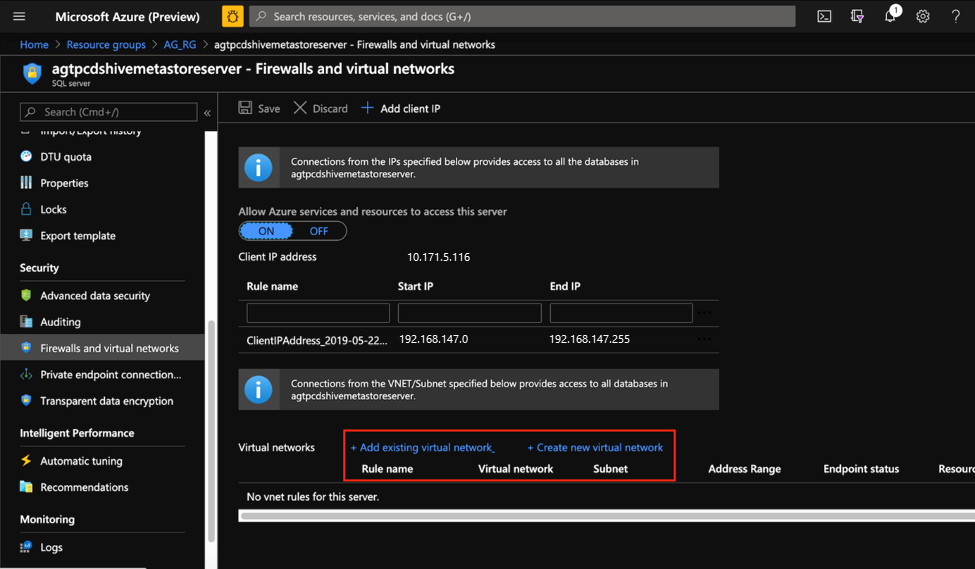
Task: Click the Add client IP plus icon
Action: [367, 108]
